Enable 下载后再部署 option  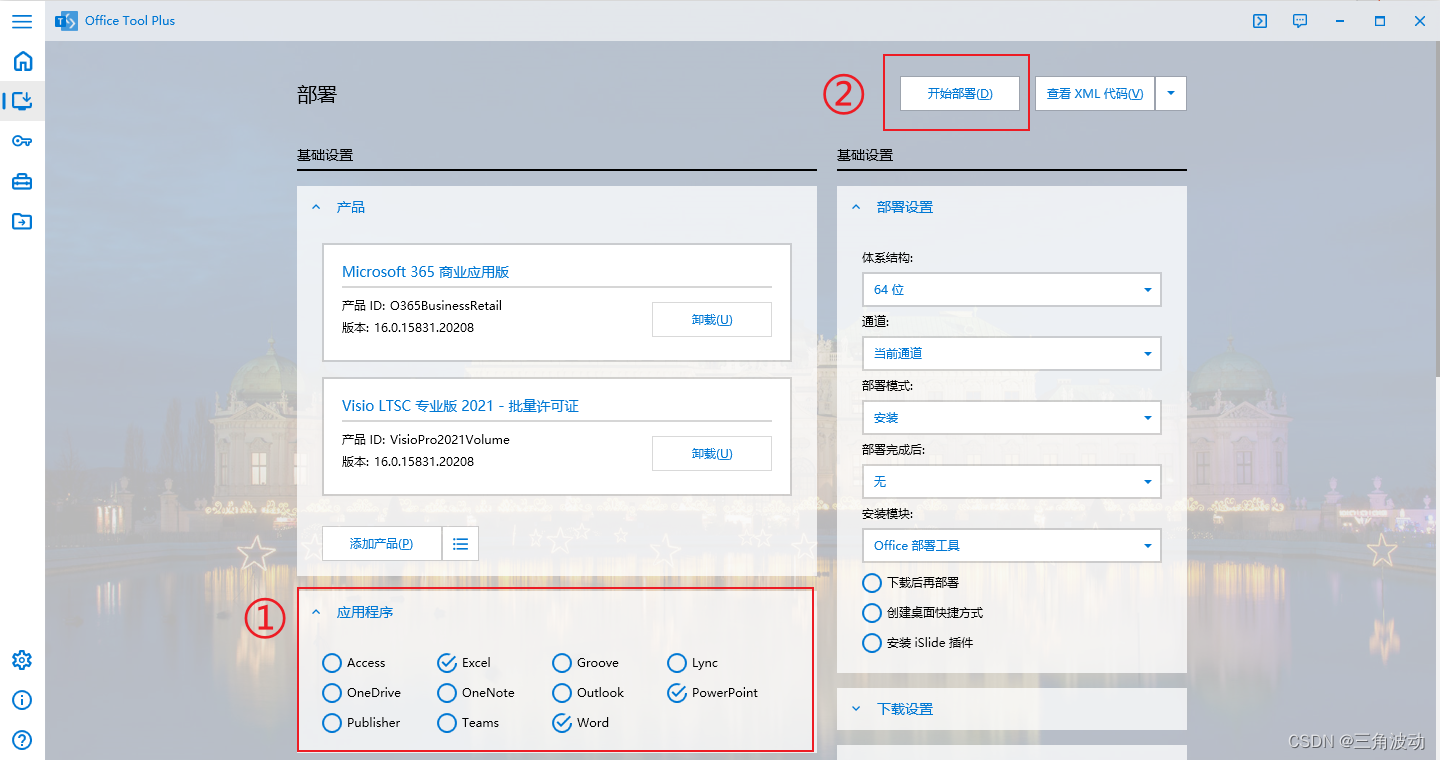click(x=872, y=582)
